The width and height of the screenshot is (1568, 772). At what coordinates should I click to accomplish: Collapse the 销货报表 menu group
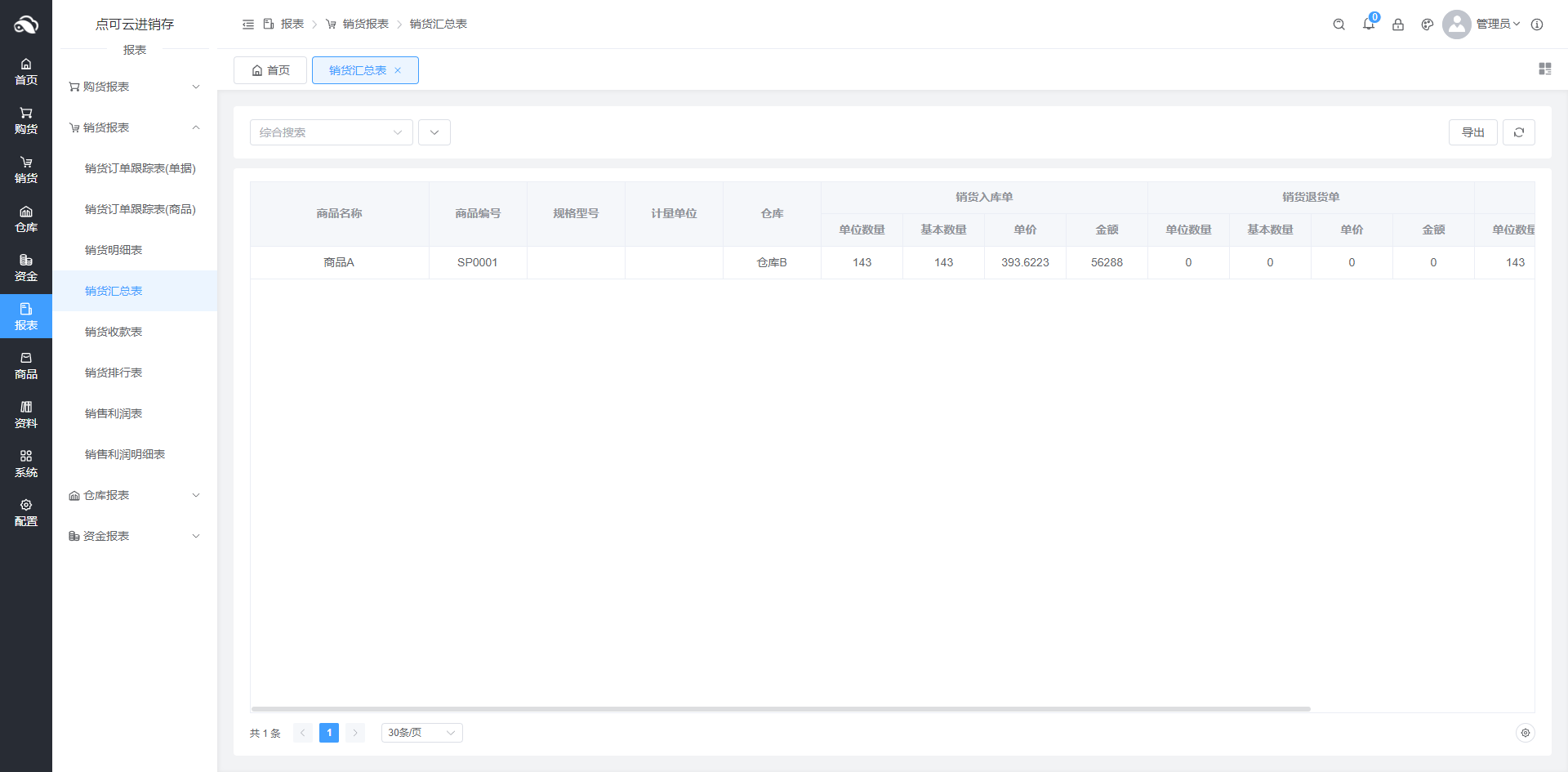(135, 127)
